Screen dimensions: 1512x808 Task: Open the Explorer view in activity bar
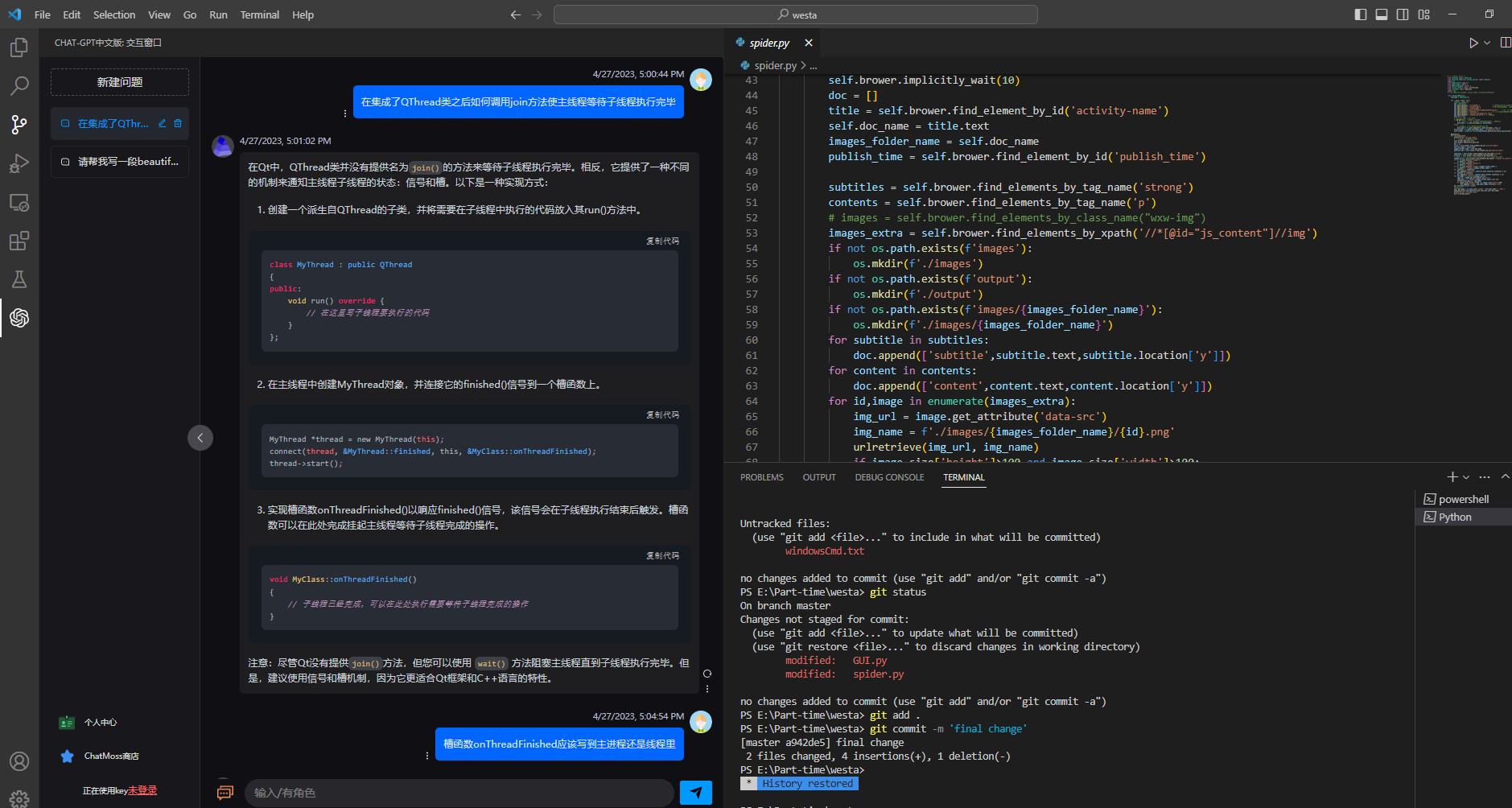19,47
